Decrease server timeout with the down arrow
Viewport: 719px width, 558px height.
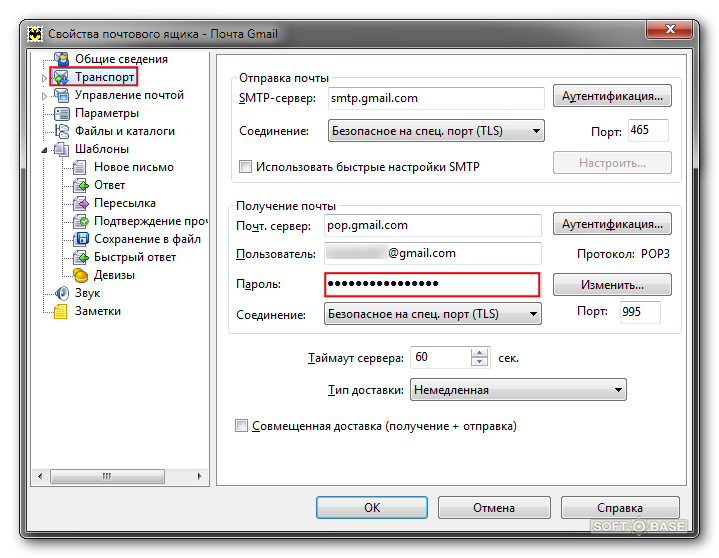tap(479, 361)
